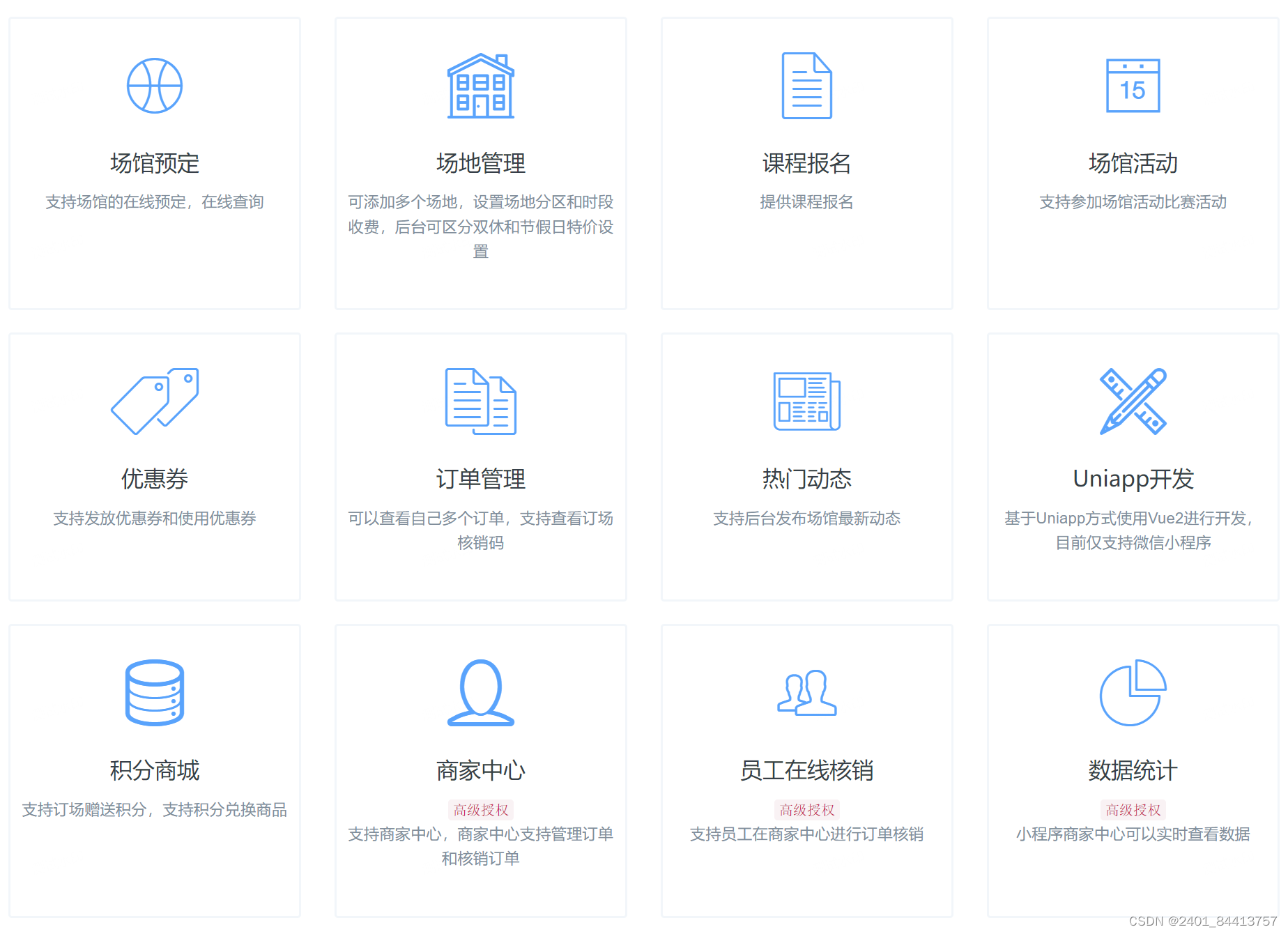Click the pencil and ruler icon above Uniapp开发
The image size is (1288, 934).
1133,401
